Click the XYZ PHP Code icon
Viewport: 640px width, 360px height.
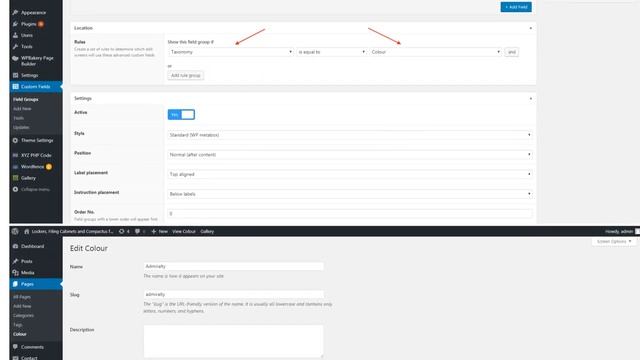tap(16, 155)
